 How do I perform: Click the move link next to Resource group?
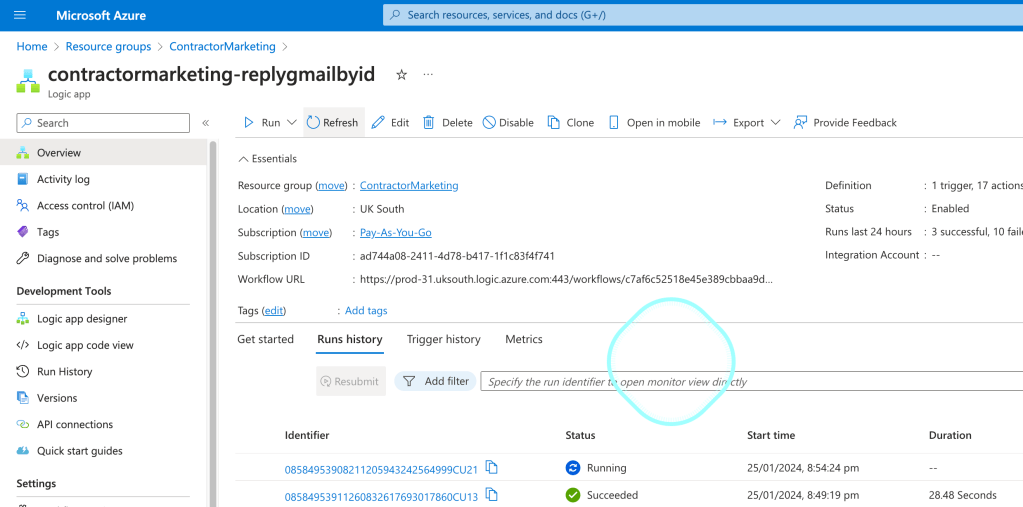click(331, 186)
